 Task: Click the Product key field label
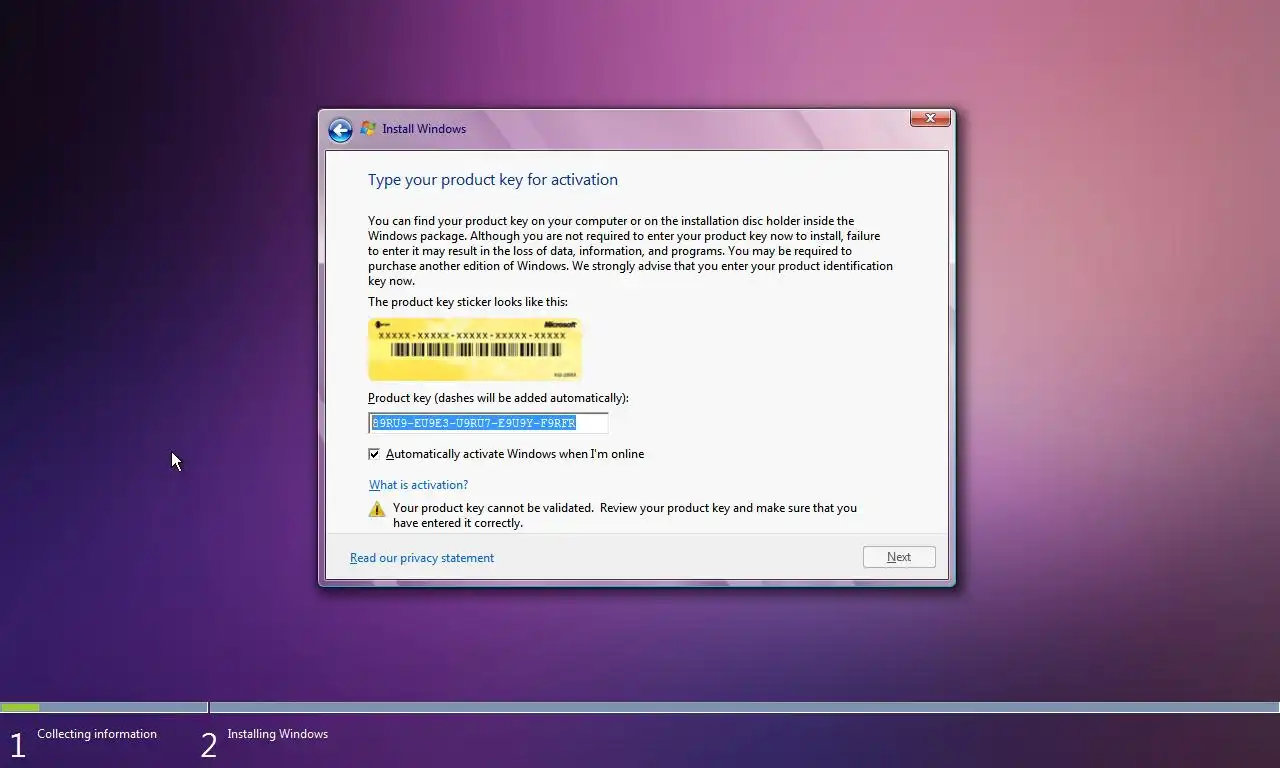click(498, 398)
